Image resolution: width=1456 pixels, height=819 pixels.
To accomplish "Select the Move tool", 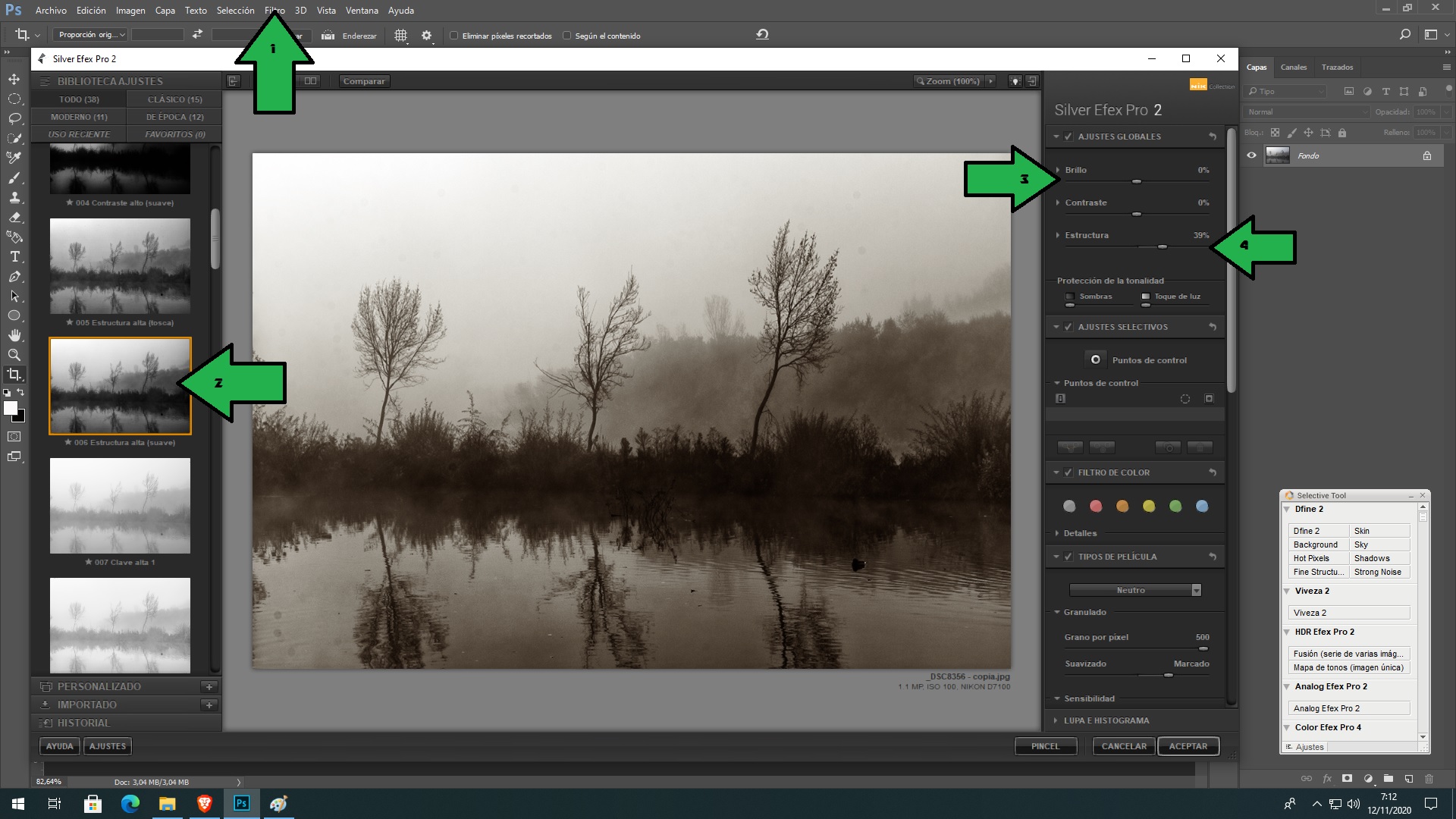I will click(14, 79).
